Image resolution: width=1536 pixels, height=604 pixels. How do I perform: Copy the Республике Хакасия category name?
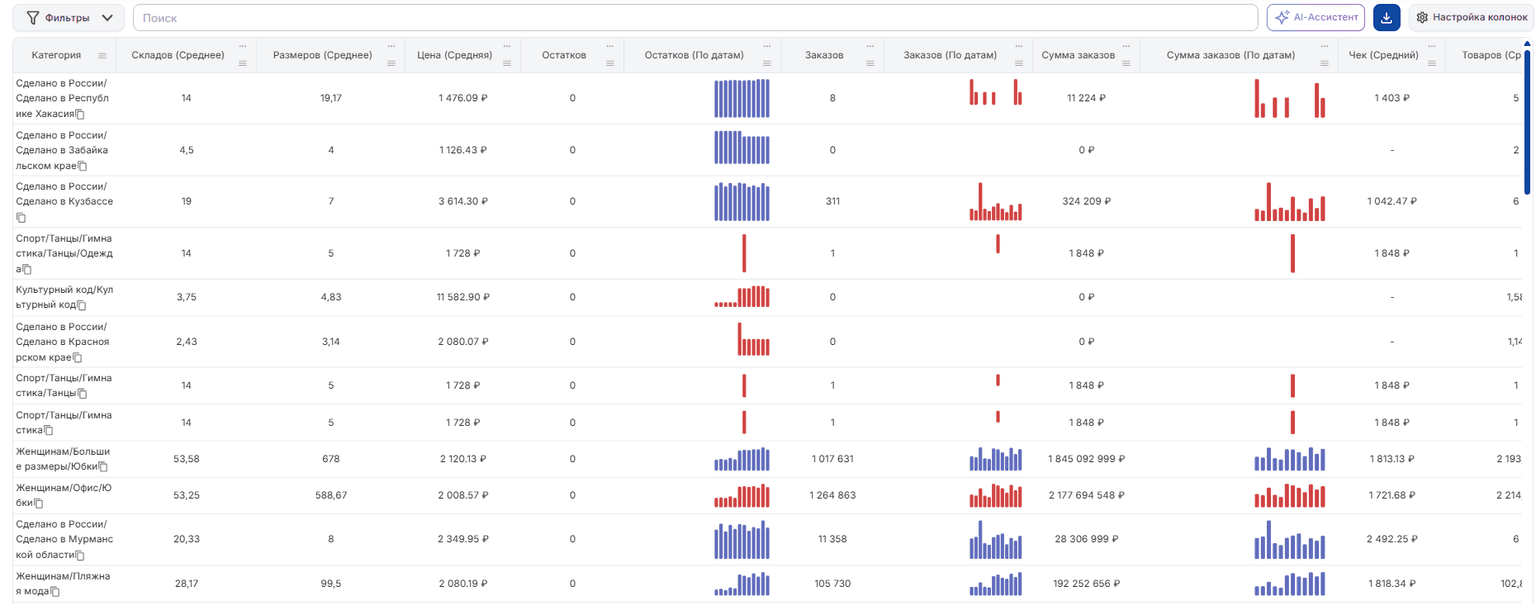click(x=80, y=114)
